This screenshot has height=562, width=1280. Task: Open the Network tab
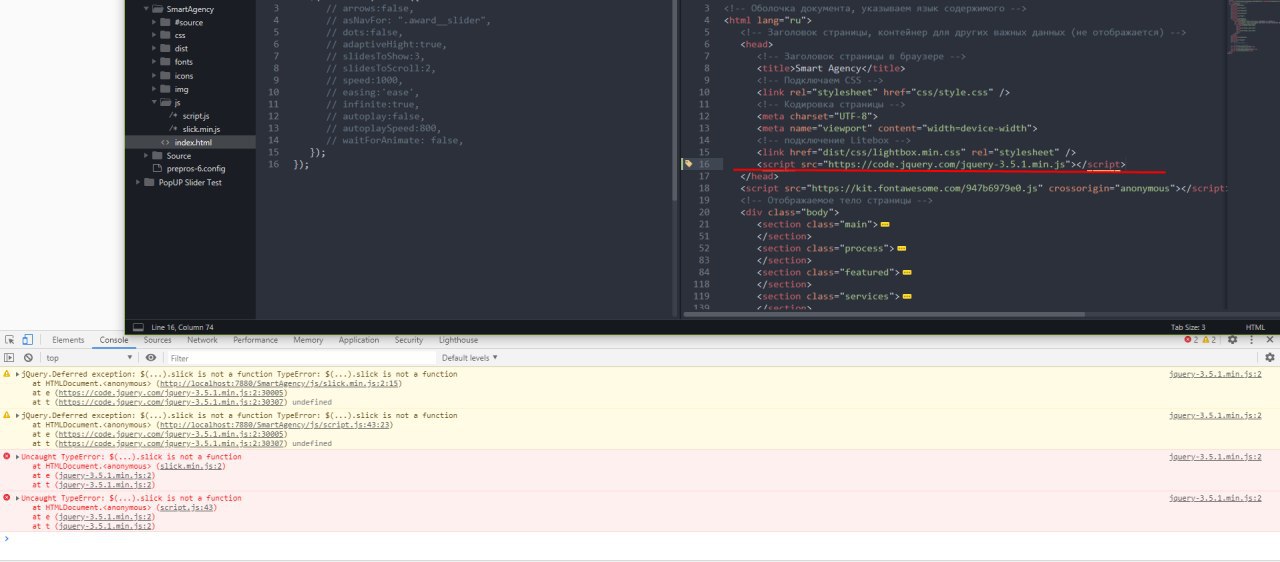click(x=202, y=340)
